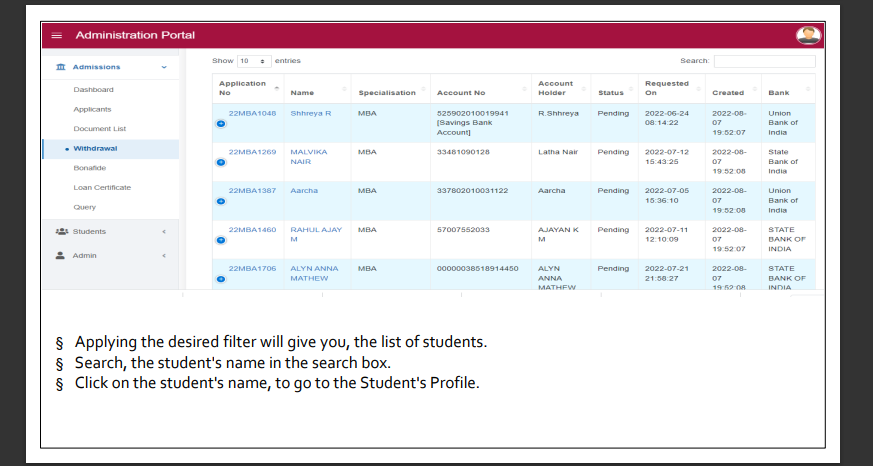Image resolution: width=873 pixels, height=466 pixels.
Task: Expand the Admin section arrow
Action: click(164, 255)
